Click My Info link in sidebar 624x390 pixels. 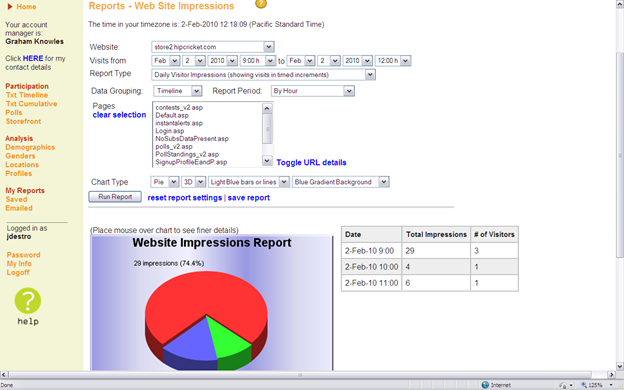pos(19,263)
